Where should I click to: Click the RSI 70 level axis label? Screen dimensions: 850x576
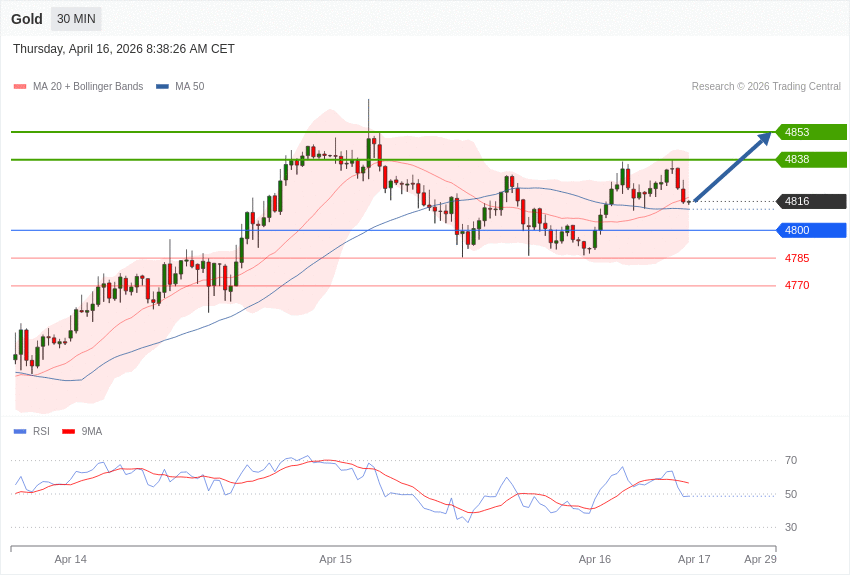[791, 460]
